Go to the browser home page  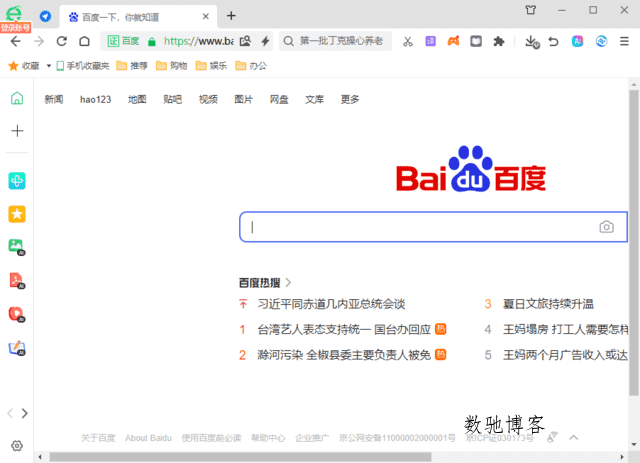tap(84, 41)
